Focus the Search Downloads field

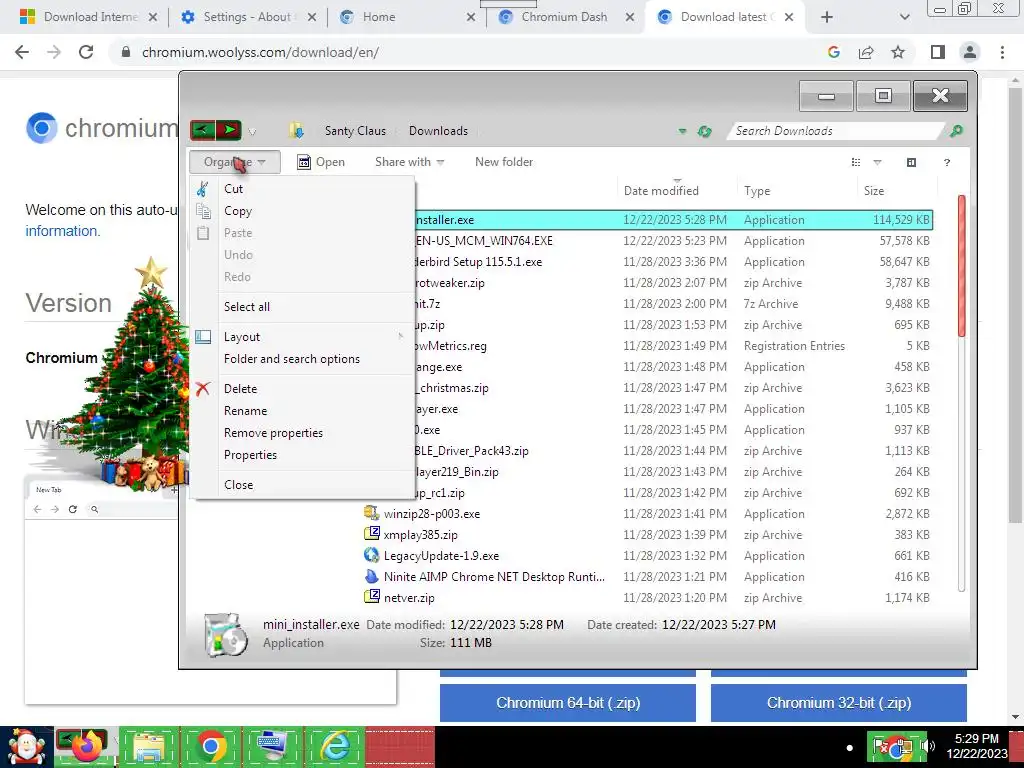pyautogui.click(x=836, y=131)
